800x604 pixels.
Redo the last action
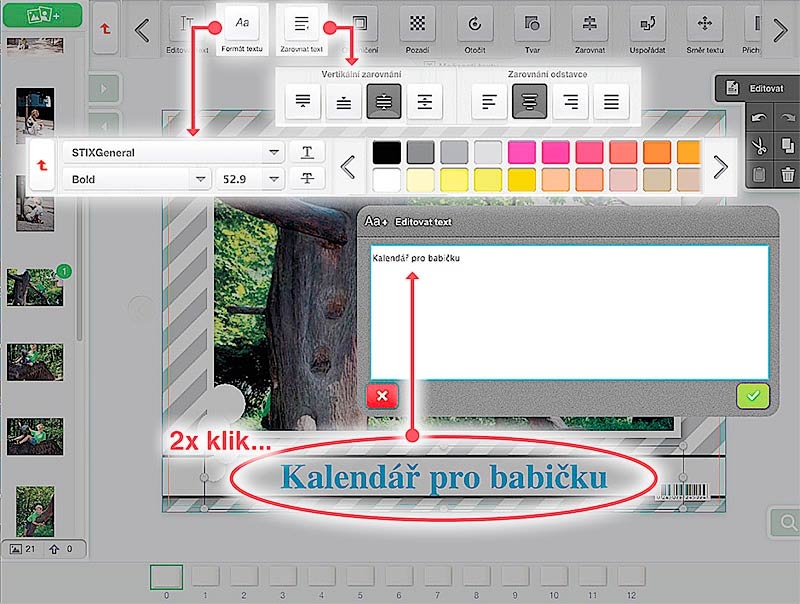coord(787,117)
